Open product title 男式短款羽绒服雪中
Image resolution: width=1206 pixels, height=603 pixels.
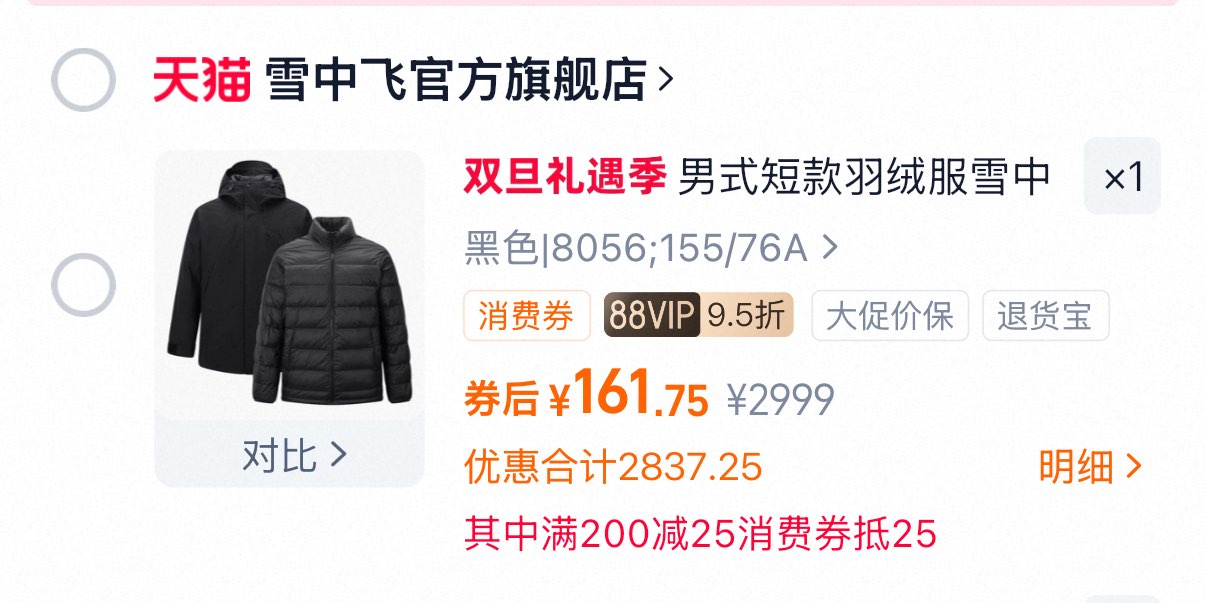point(865,178)
